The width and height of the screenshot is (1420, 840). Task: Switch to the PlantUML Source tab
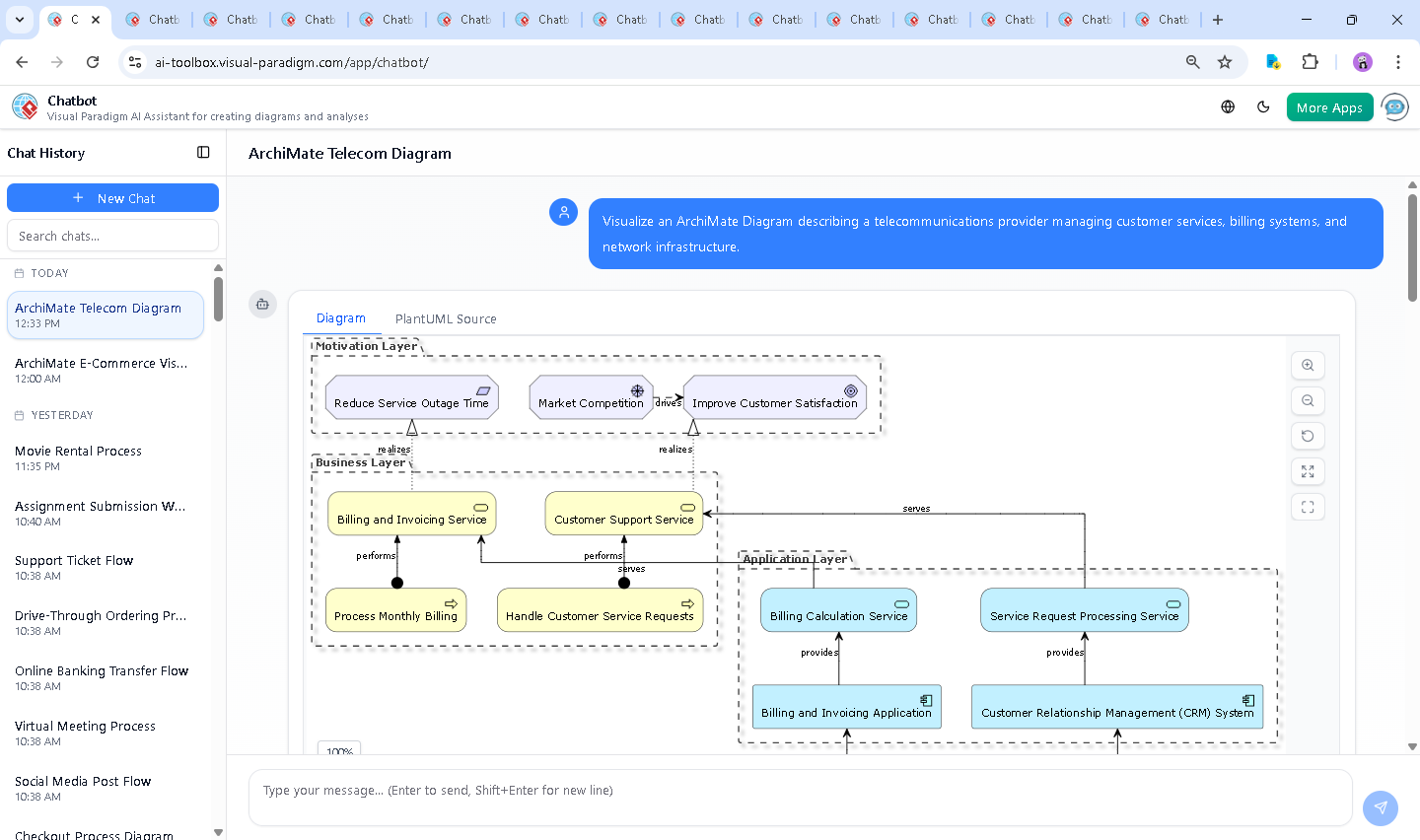pos(446,318)
